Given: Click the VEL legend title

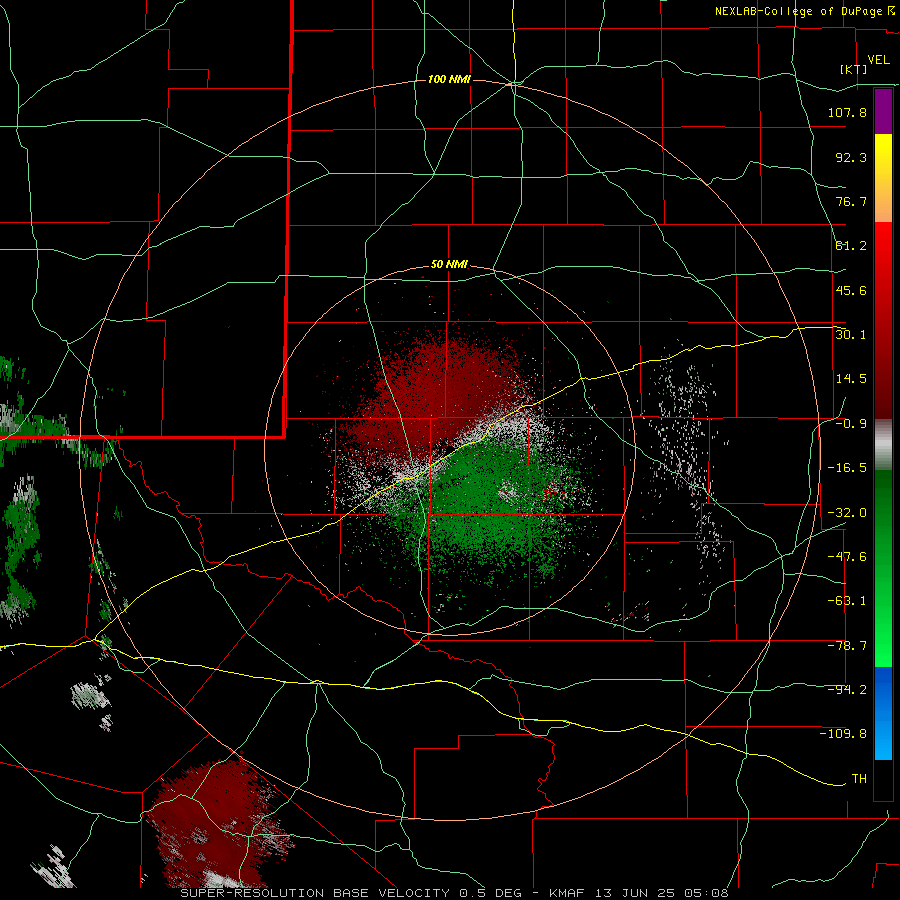Looking at the screenshot, I should pyautogui.click(x=879, y=60).
